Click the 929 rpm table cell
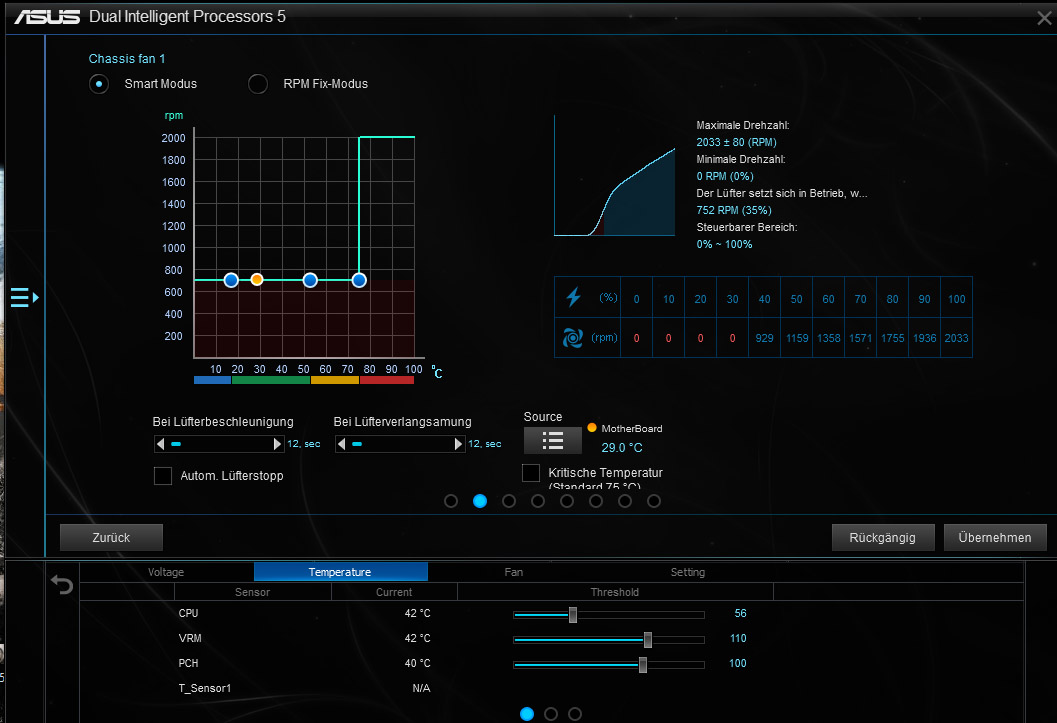 pos(764,338)
